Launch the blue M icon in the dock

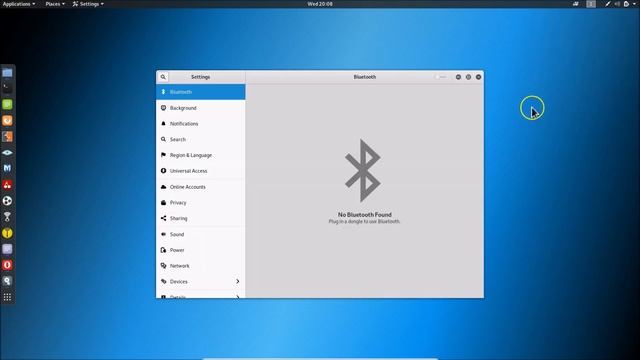tap(7, 168)
